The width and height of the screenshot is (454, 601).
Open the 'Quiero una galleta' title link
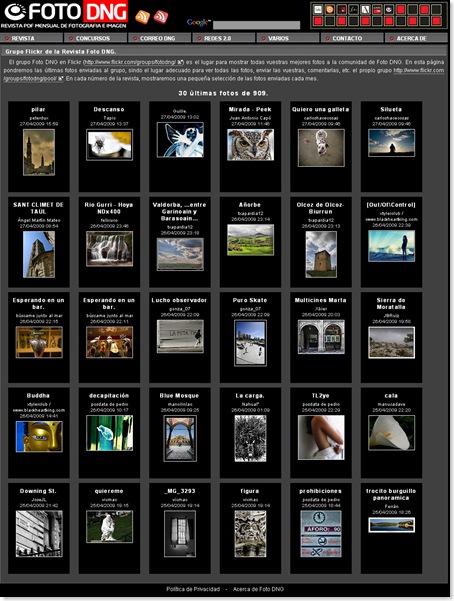[321, 110]
